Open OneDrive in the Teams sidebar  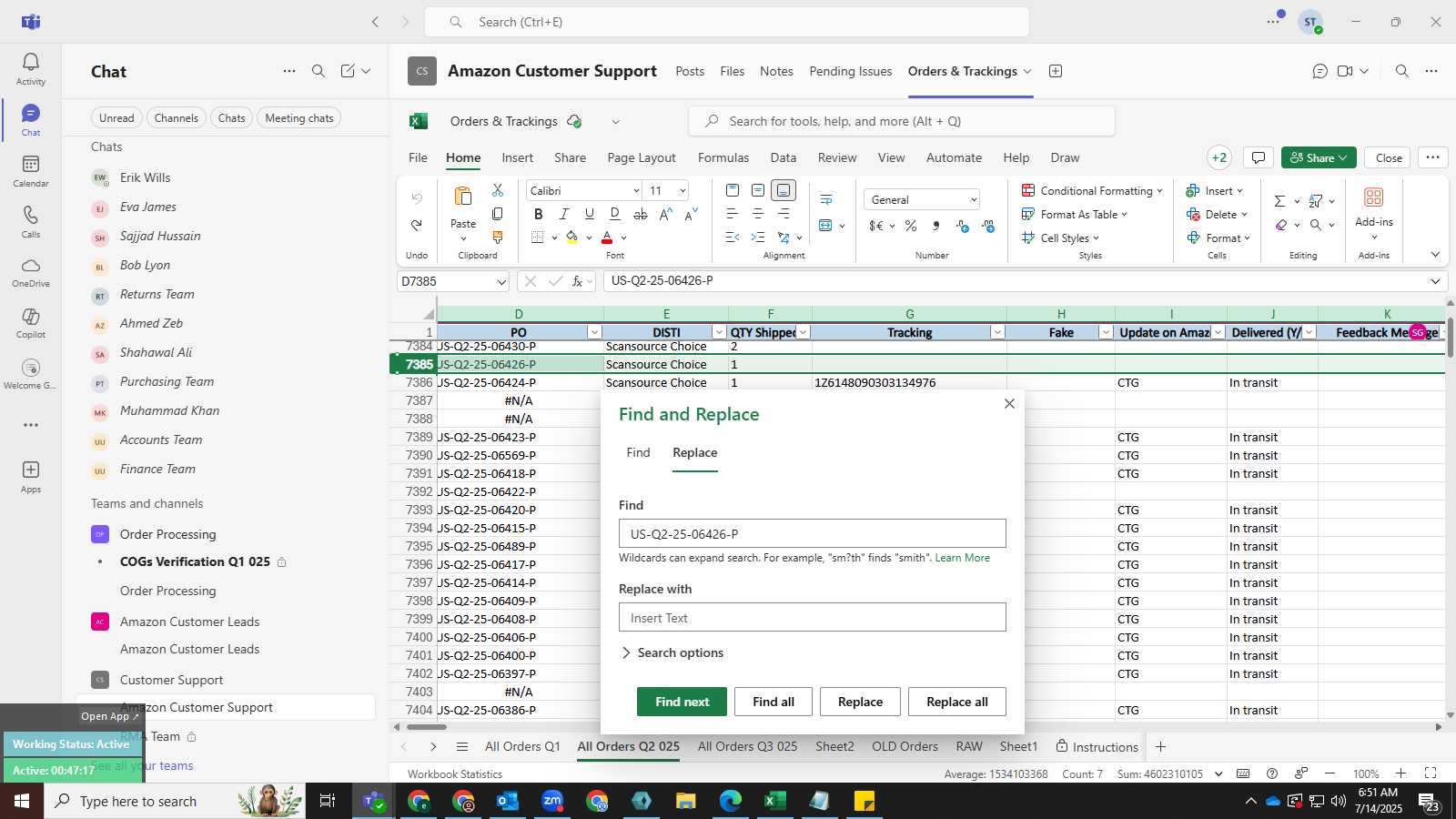coord(30,272)
